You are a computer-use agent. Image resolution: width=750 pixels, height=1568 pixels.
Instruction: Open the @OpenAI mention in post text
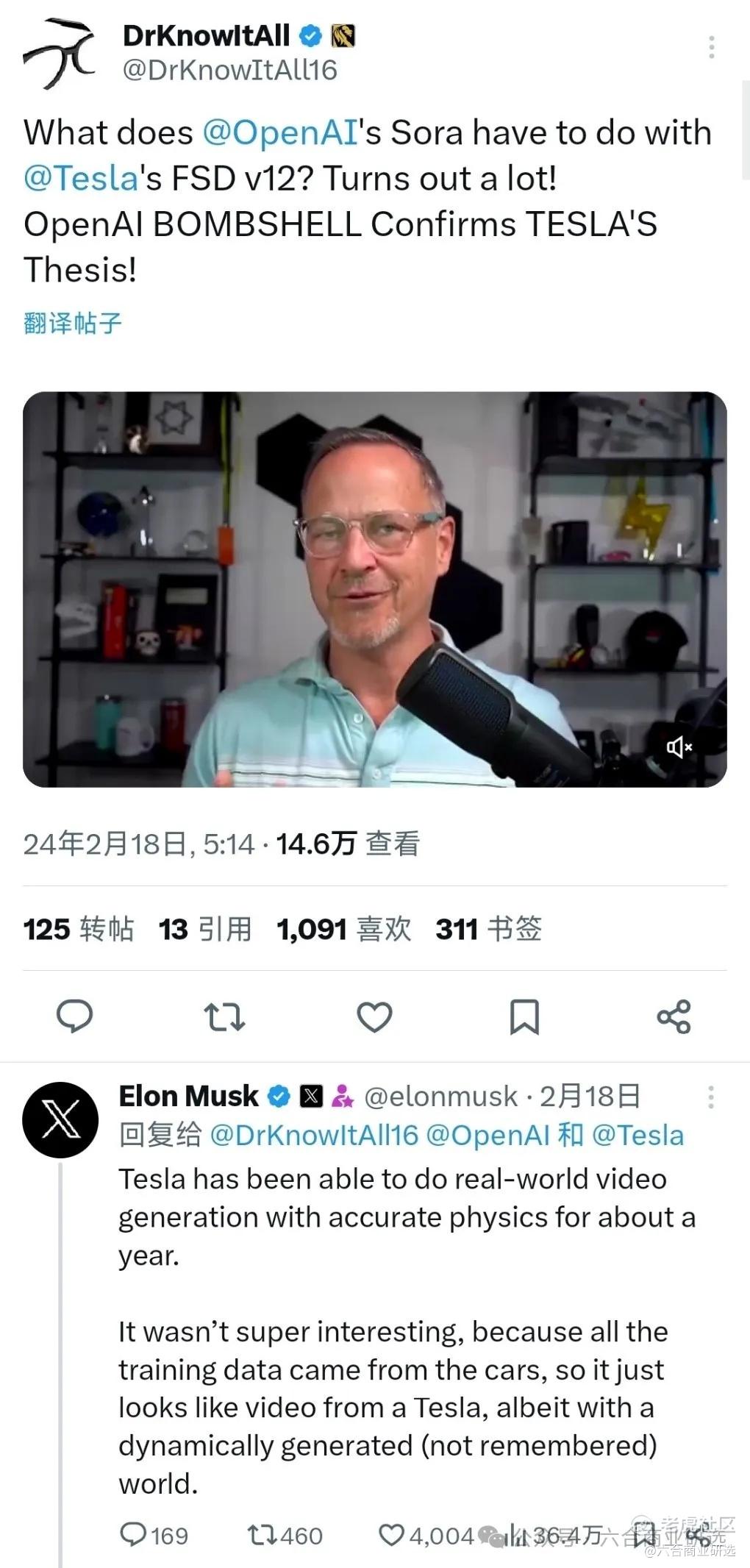click(280, 133)
